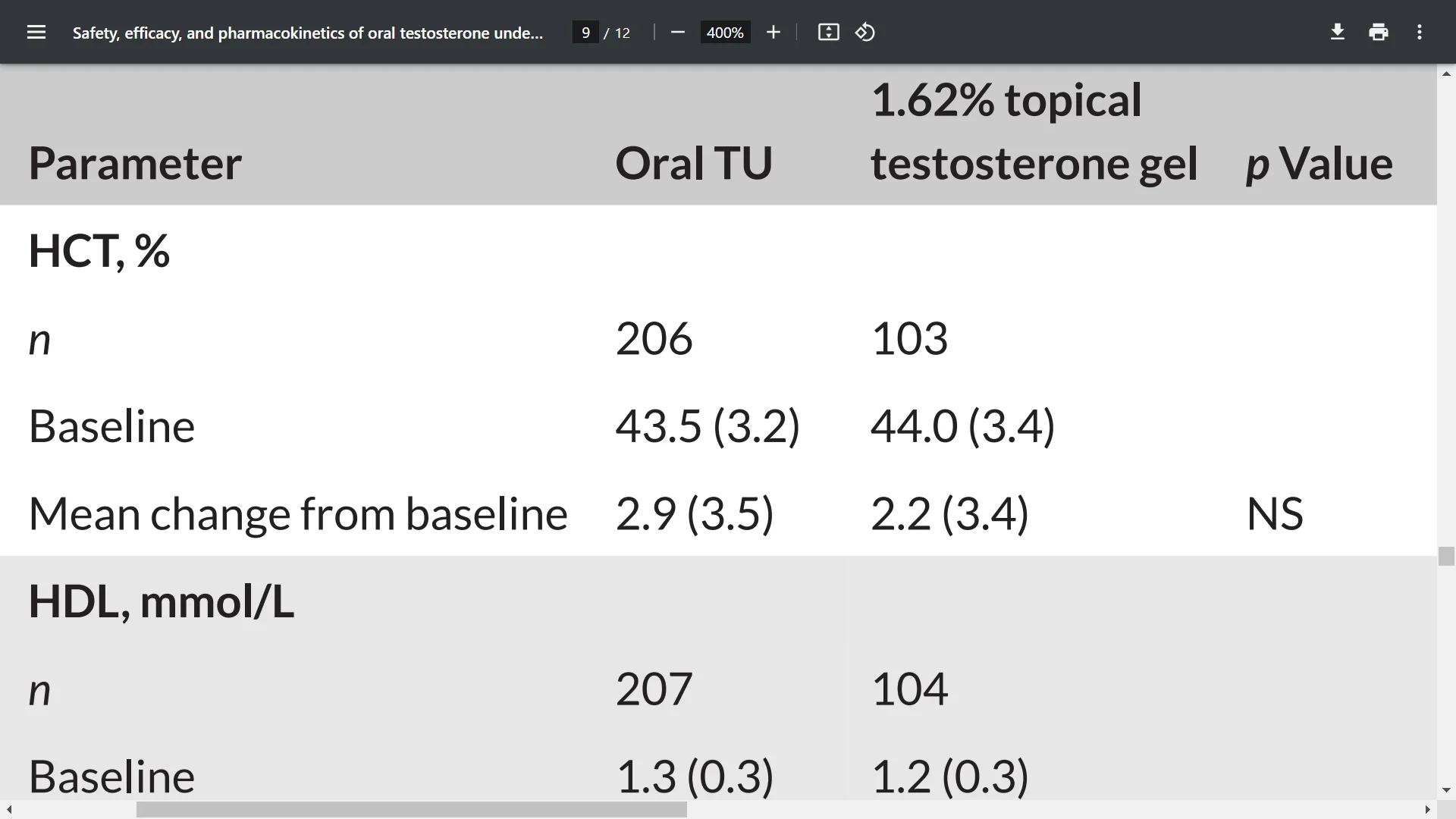This screenshot has height=819, width=1456.
Task: Click the vertical scrollbar up arrow
Action: tap(1446, 74)
